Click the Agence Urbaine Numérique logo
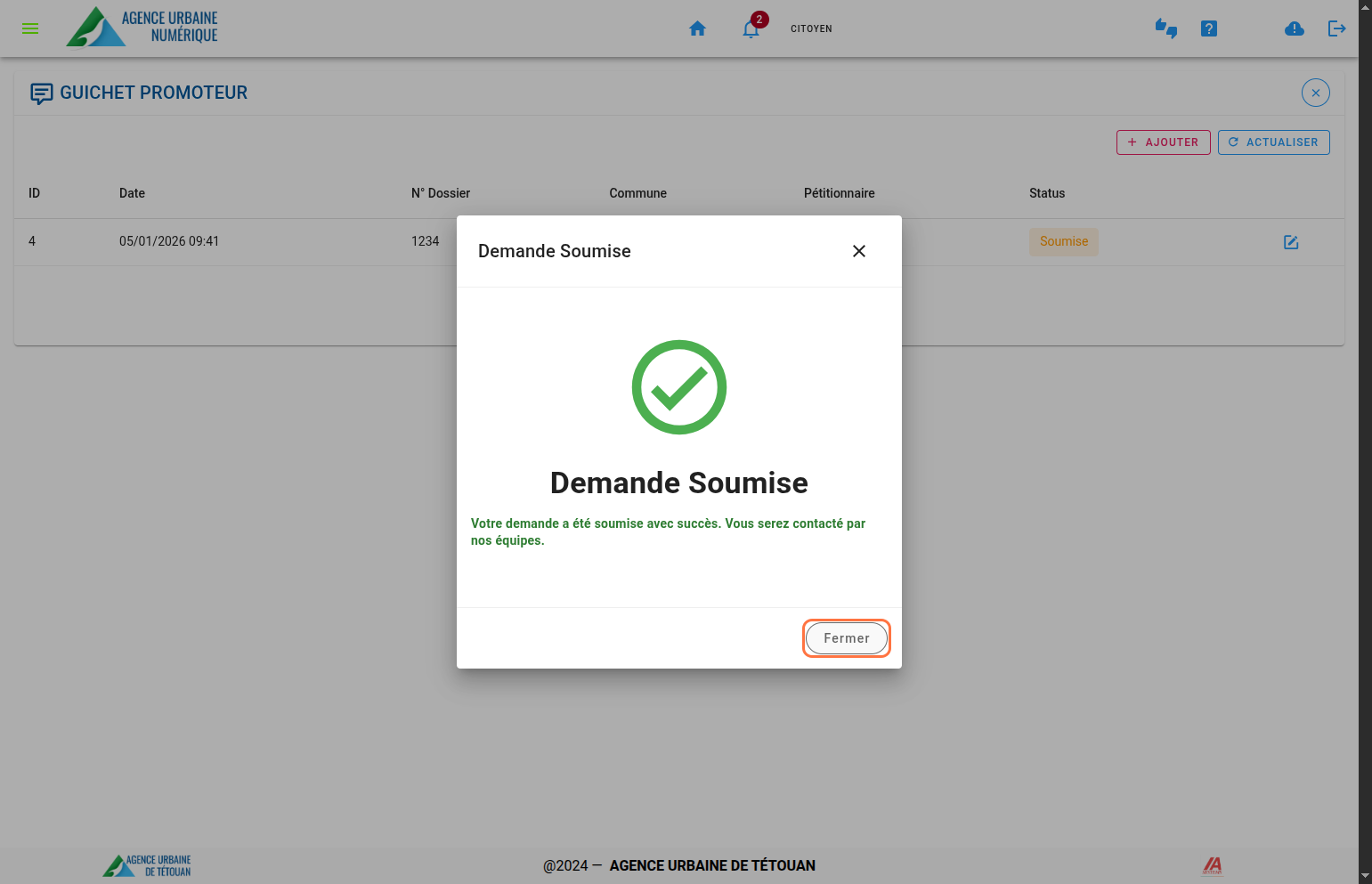 (142, 27)
